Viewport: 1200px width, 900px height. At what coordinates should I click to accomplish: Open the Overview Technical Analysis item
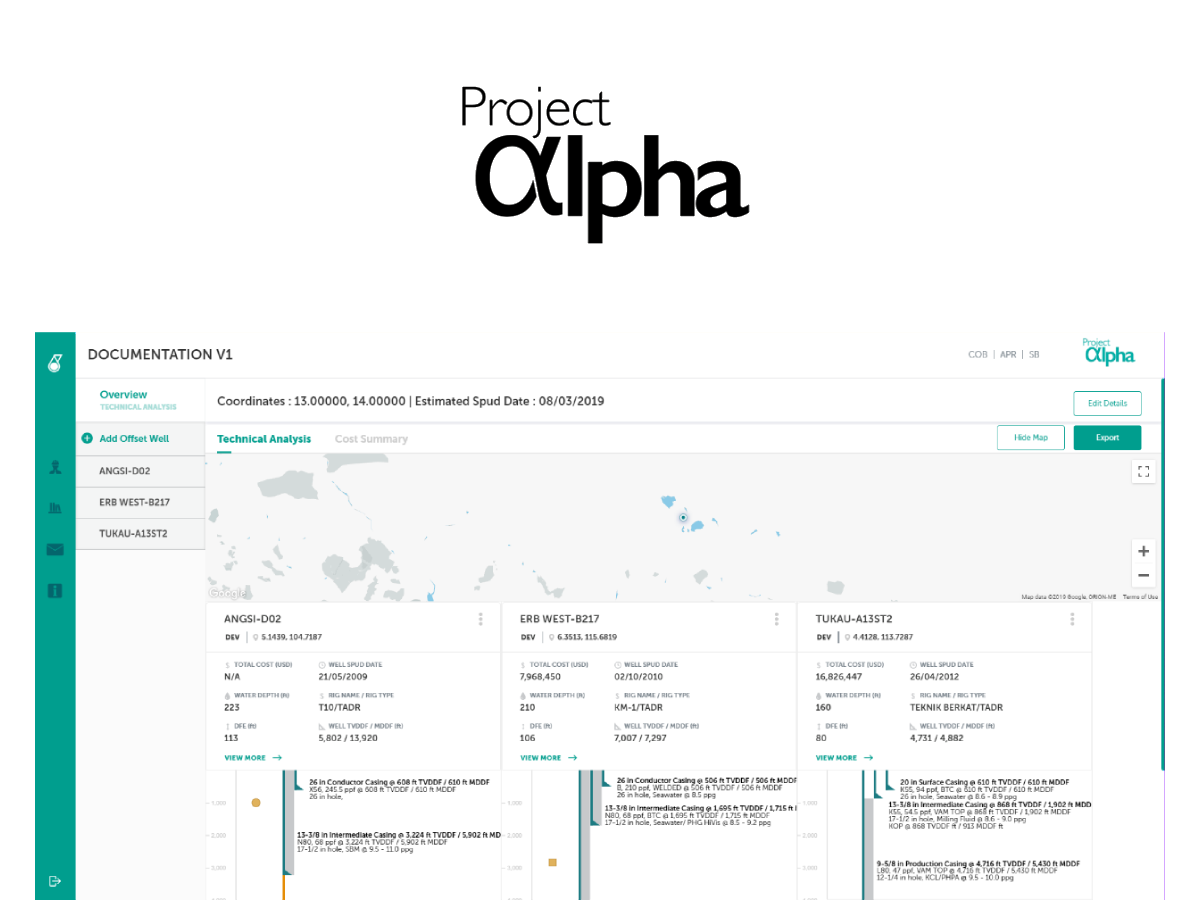coord(140,400)
